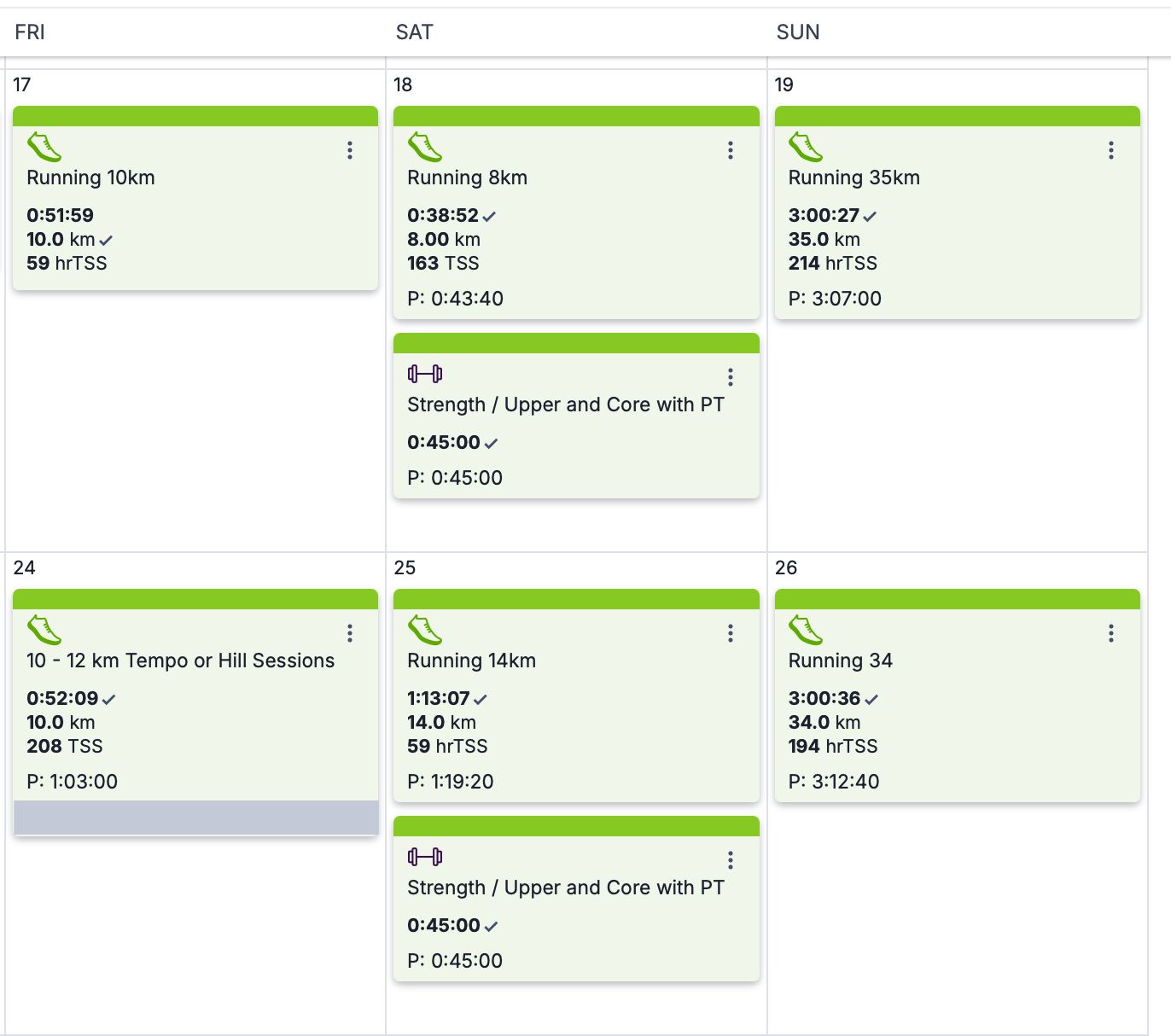Open options menu on Tempo or Hill Sessions
Image resolution: width=1171 pixels, height=1036 pixels.
(x=350, y=633)
